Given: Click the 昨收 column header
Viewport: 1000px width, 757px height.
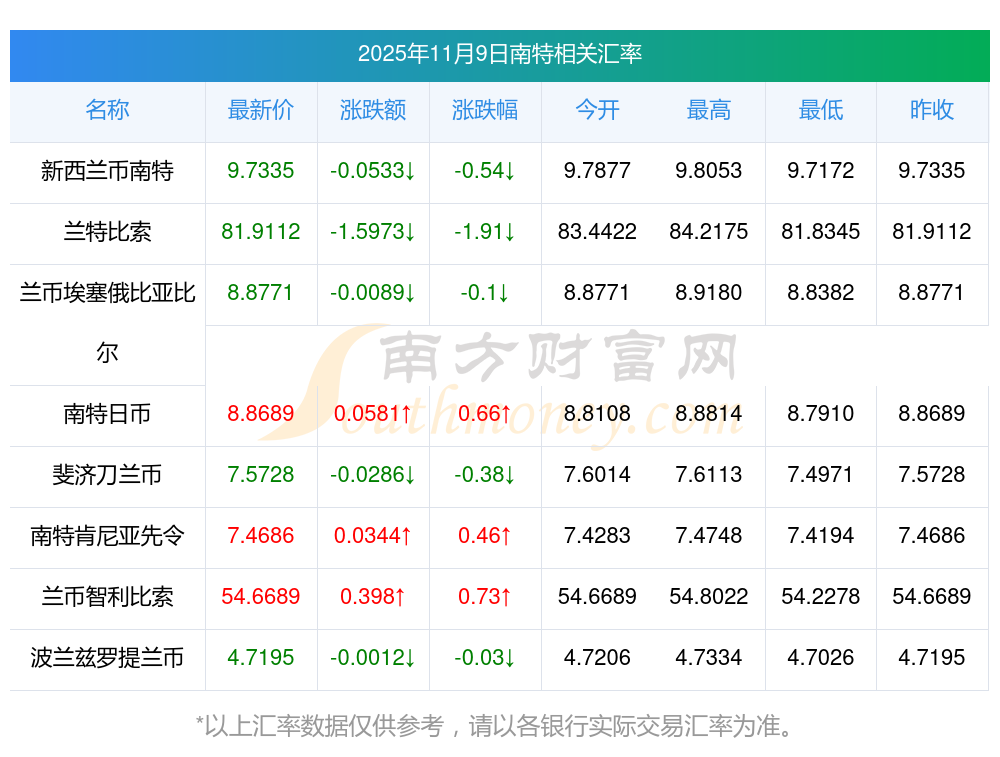Looking at the screenshot, I should click(932, 111).
